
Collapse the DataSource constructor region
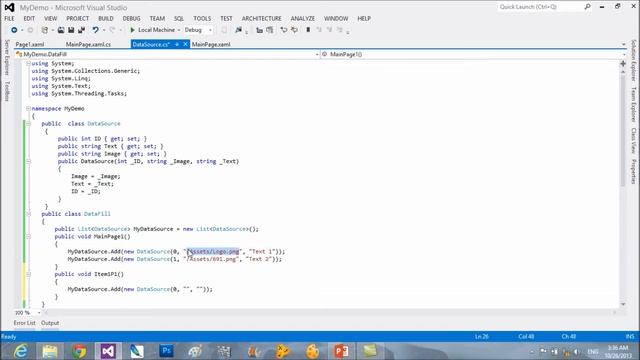[x=28, y=161]
